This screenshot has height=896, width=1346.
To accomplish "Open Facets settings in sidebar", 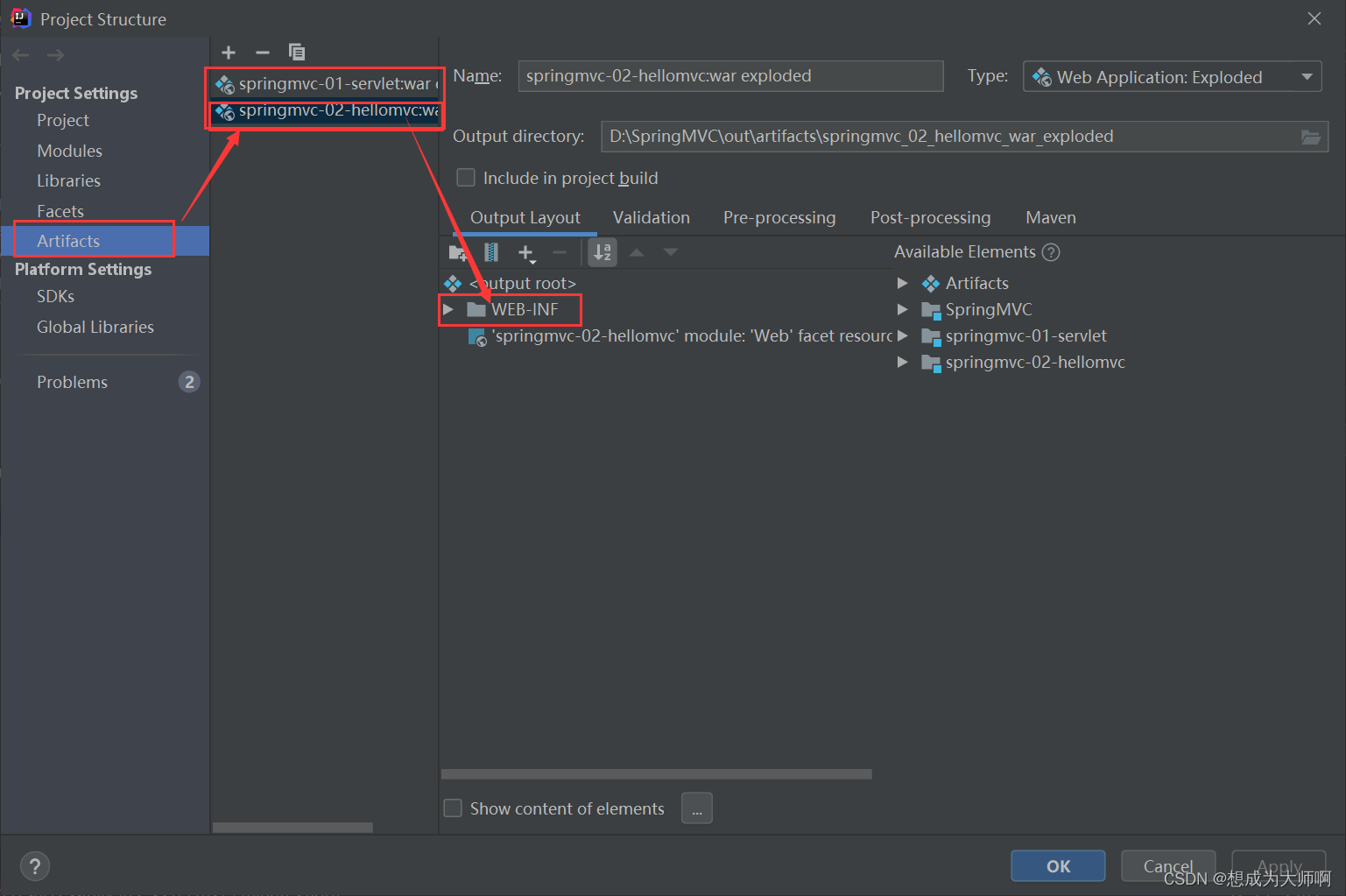I will (x=60, y=211).
